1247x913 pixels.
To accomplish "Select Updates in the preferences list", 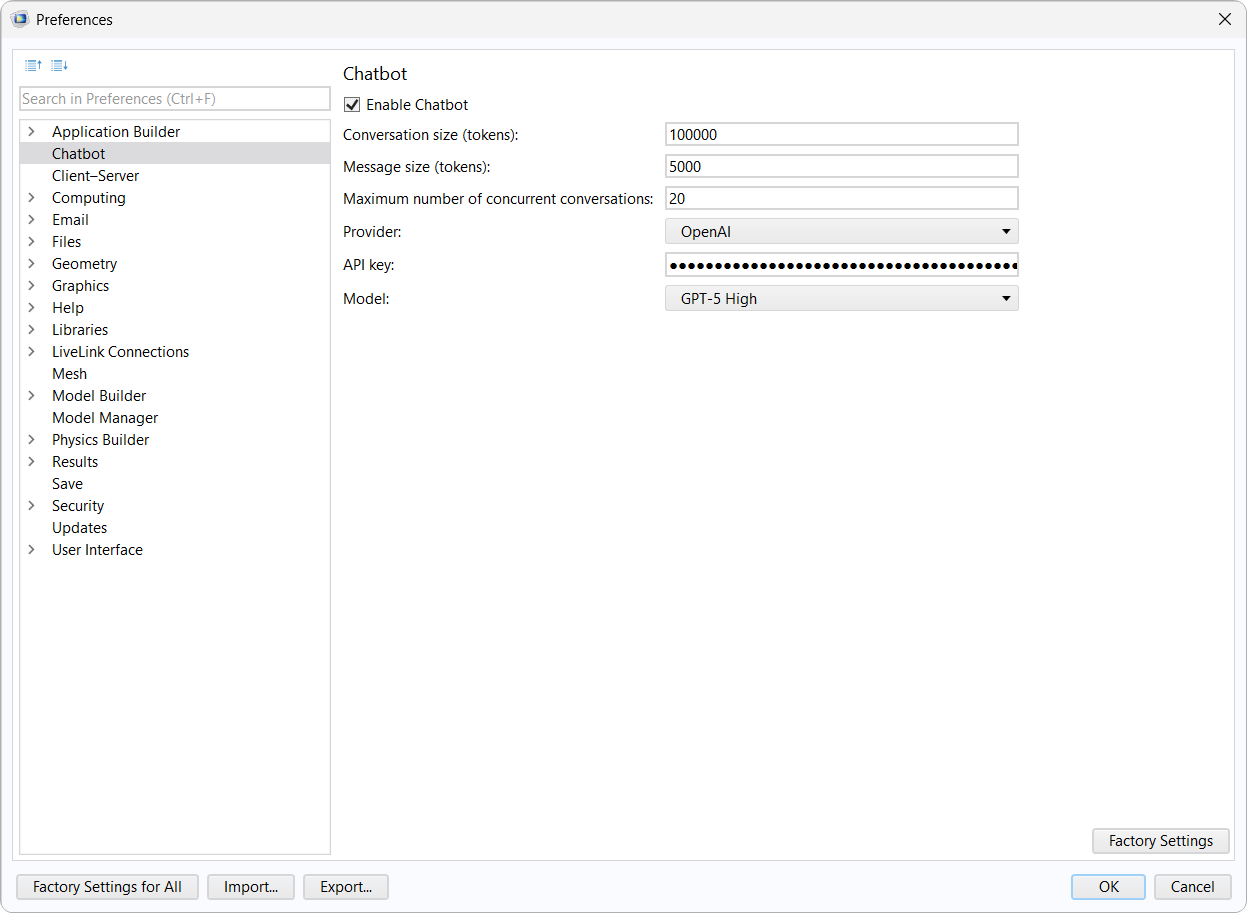I will [x=79, y=528].
